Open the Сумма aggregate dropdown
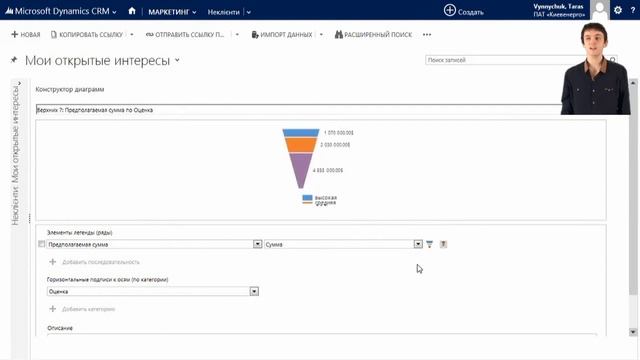The image size is (640, 360). point(418,244)
